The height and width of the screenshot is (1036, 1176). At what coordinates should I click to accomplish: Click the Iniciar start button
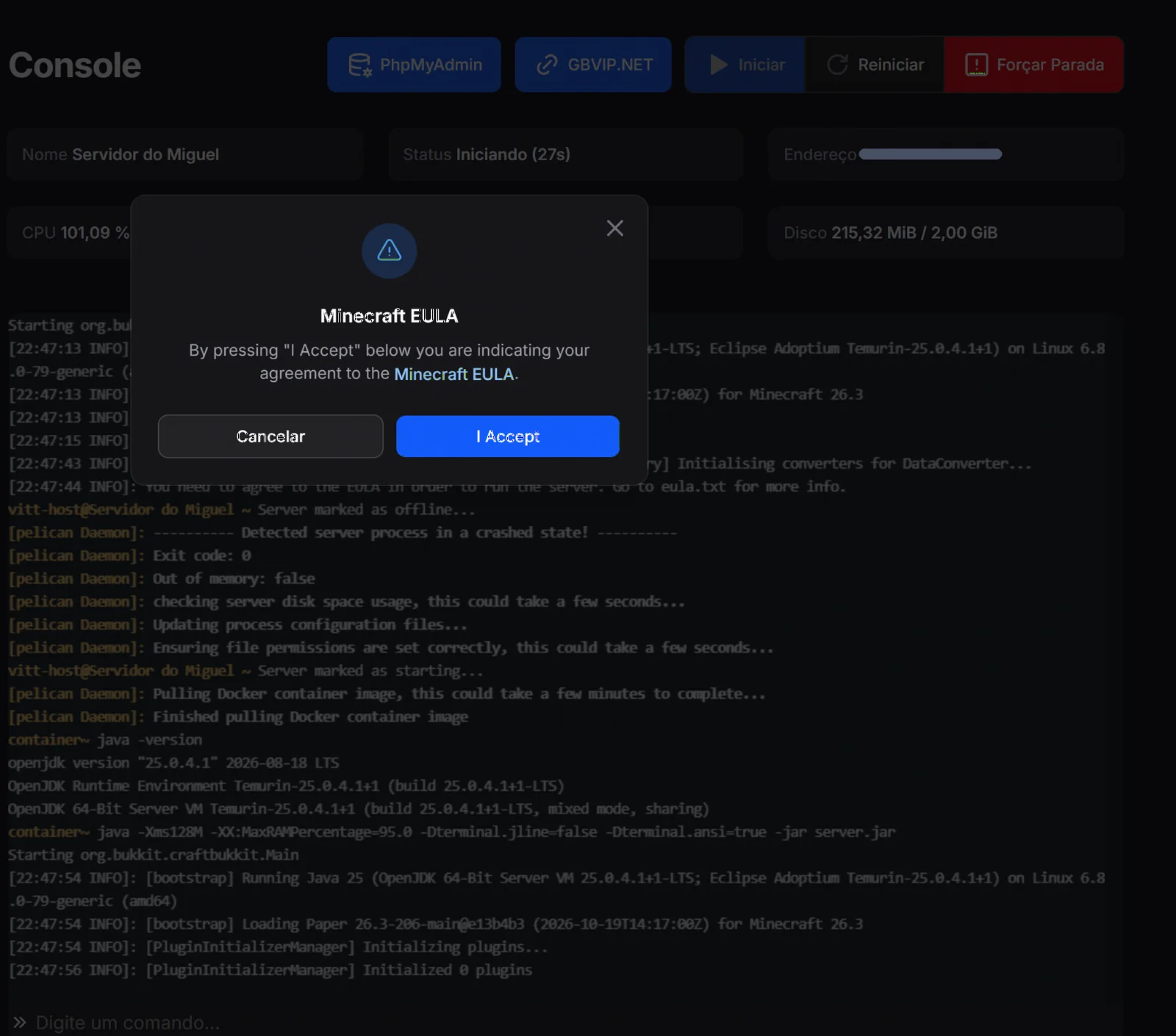pos(745,65)
